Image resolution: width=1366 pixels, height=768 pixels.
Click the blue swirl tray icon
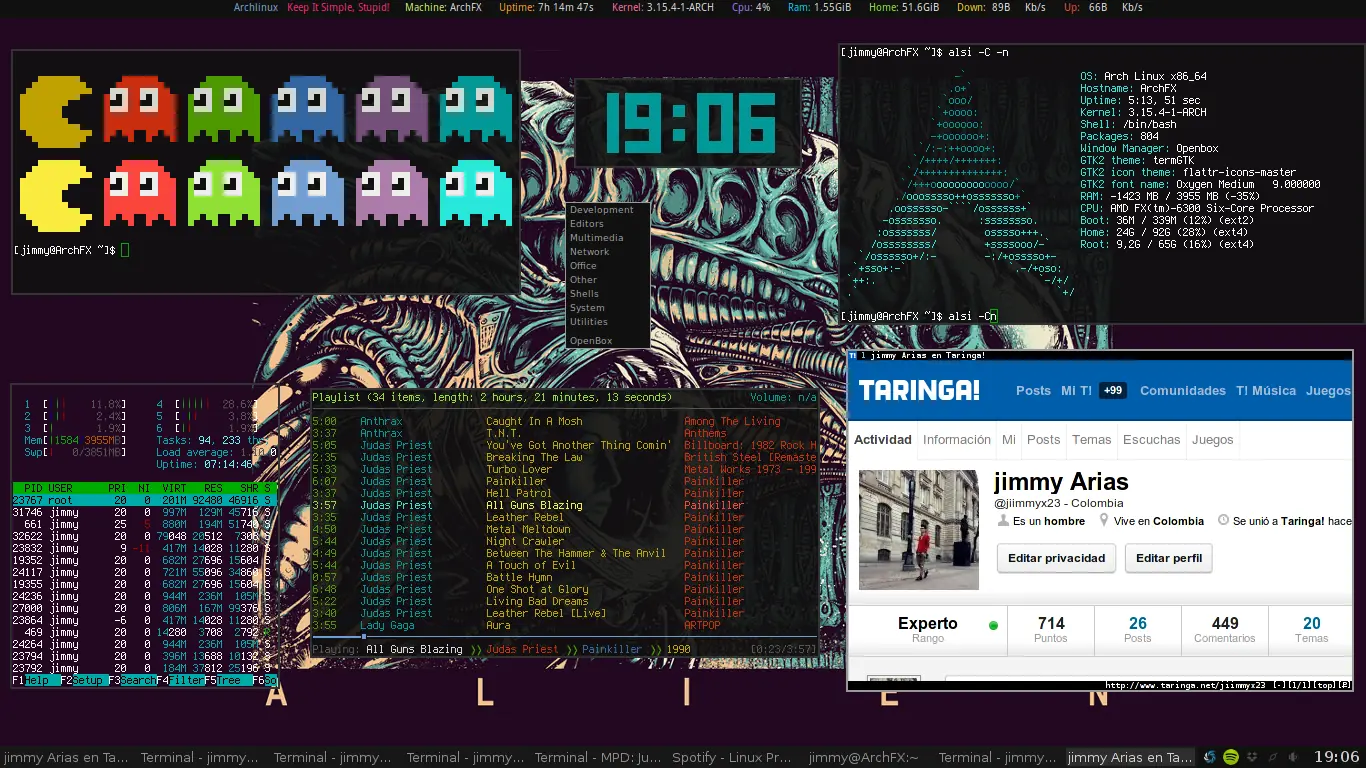coord(1210,757)
